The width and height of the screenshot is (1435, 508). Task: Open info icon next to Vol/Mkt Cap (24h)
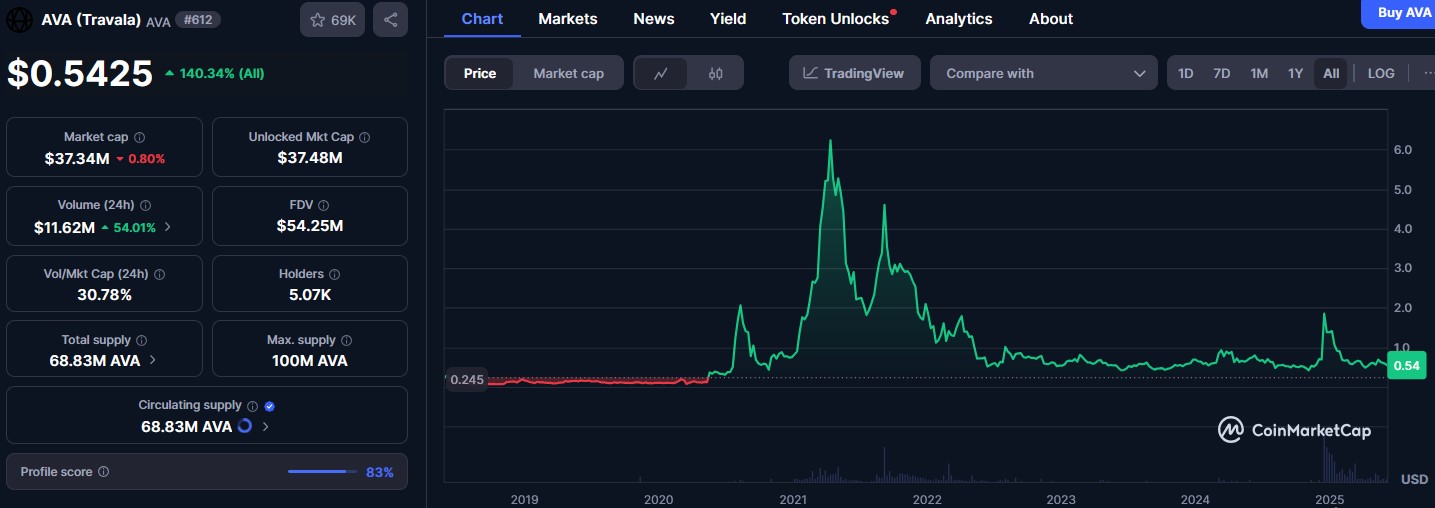point(160,274)
